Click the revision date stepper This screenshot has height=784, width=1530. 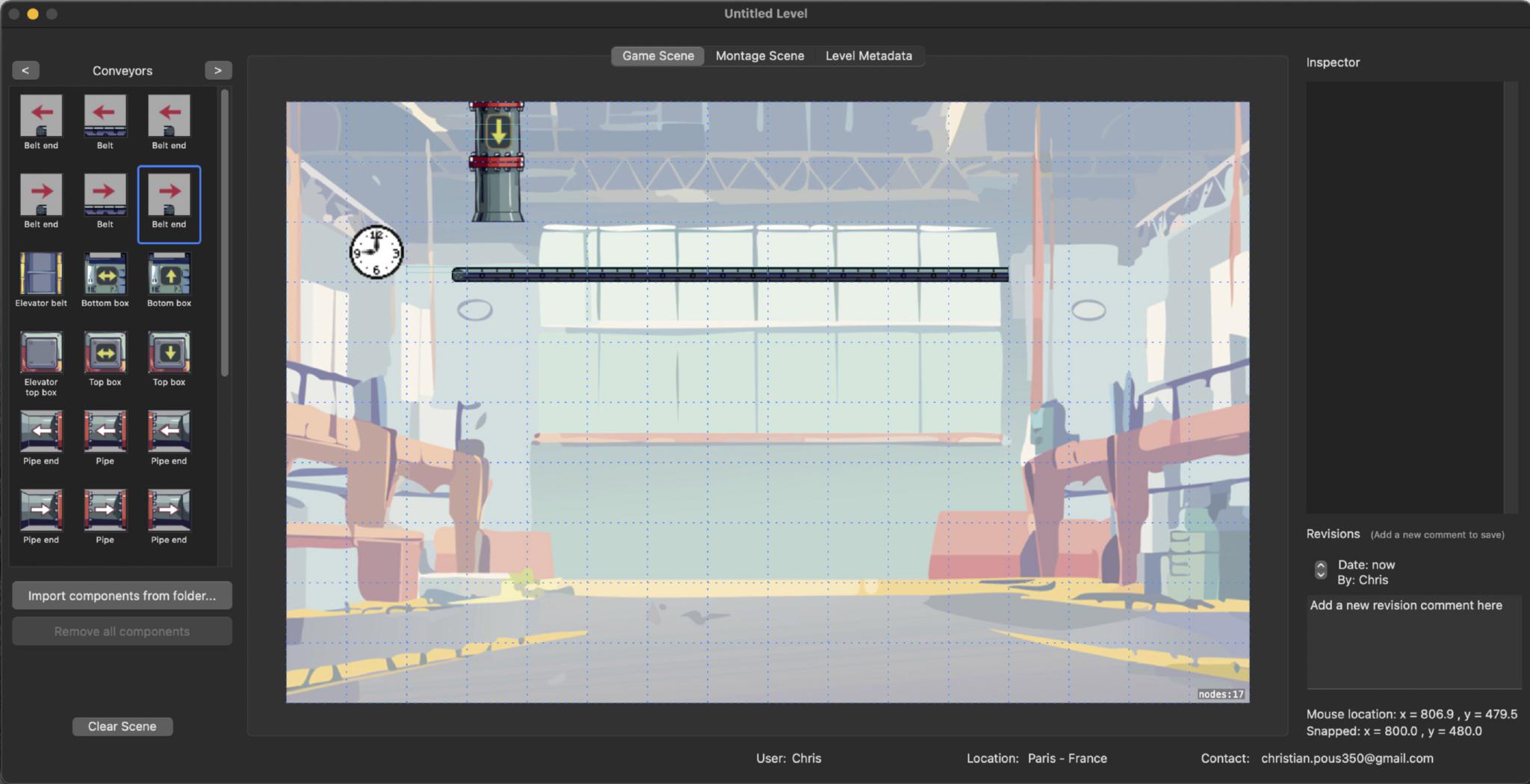point(1321,570)
